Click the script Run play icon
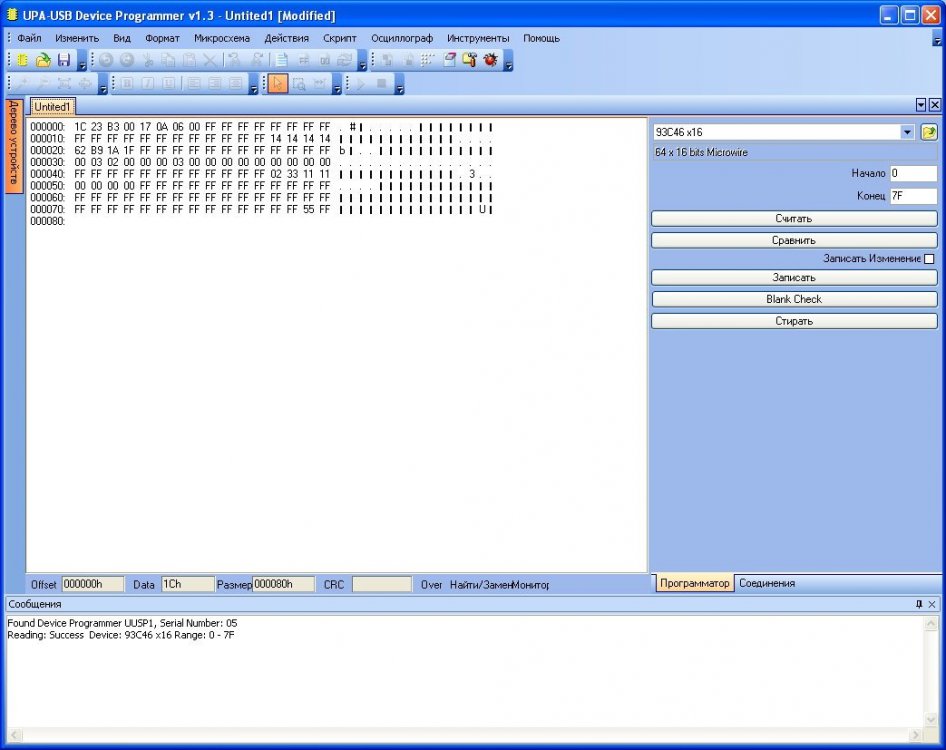The height and width of the screenshot is (750, 946). pyautogui.click(x=361, y=84)
